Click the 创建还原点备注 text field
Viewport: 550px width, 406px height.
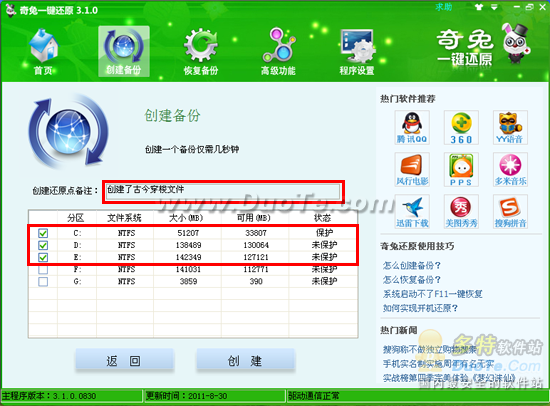tap(223, 192)
